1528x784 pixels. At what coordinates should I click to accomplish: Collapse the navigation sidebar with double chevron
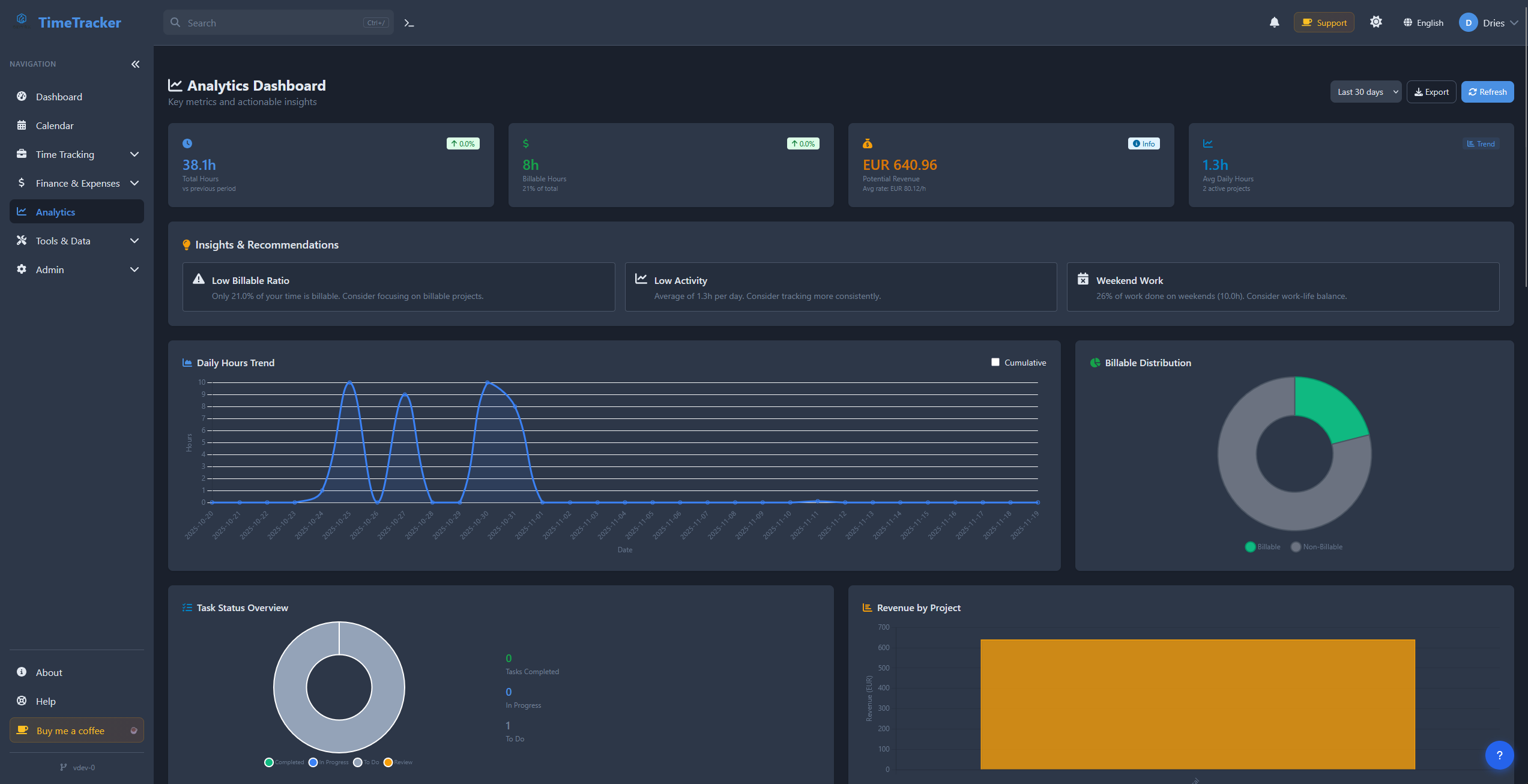tap(135, 64)
